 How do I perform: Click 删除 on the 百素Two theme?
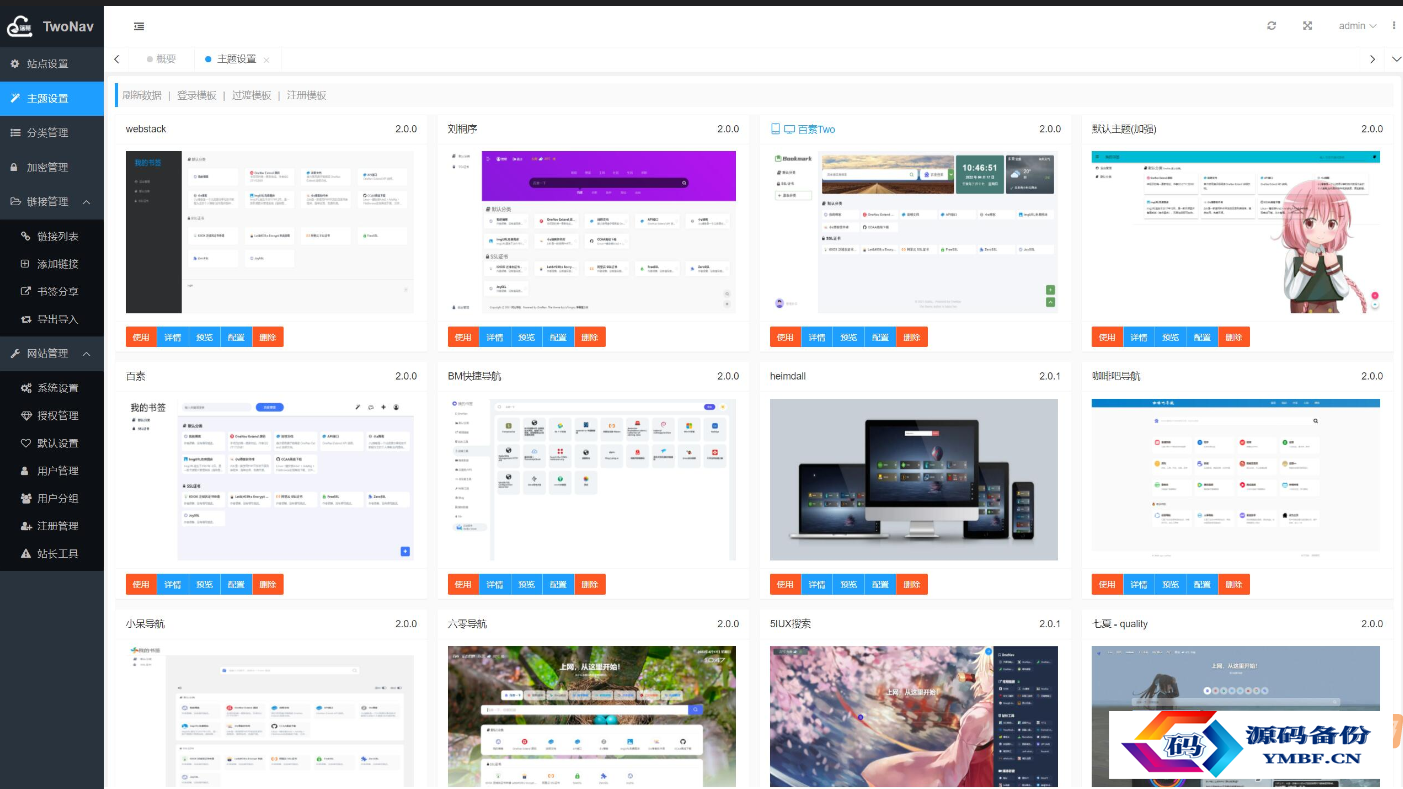(912, 337)
